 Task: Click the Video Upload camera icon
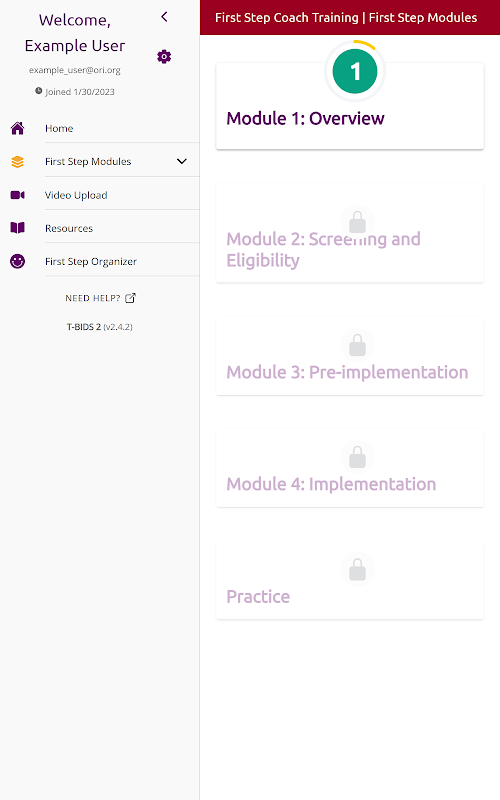pos(17,195)
